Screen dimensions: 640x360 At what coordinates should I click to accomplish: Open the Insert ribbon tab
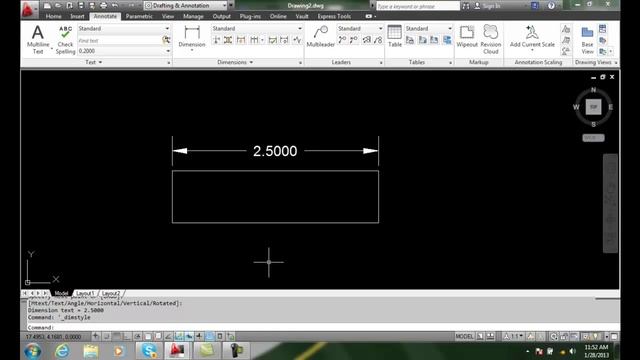pos(77,16)
